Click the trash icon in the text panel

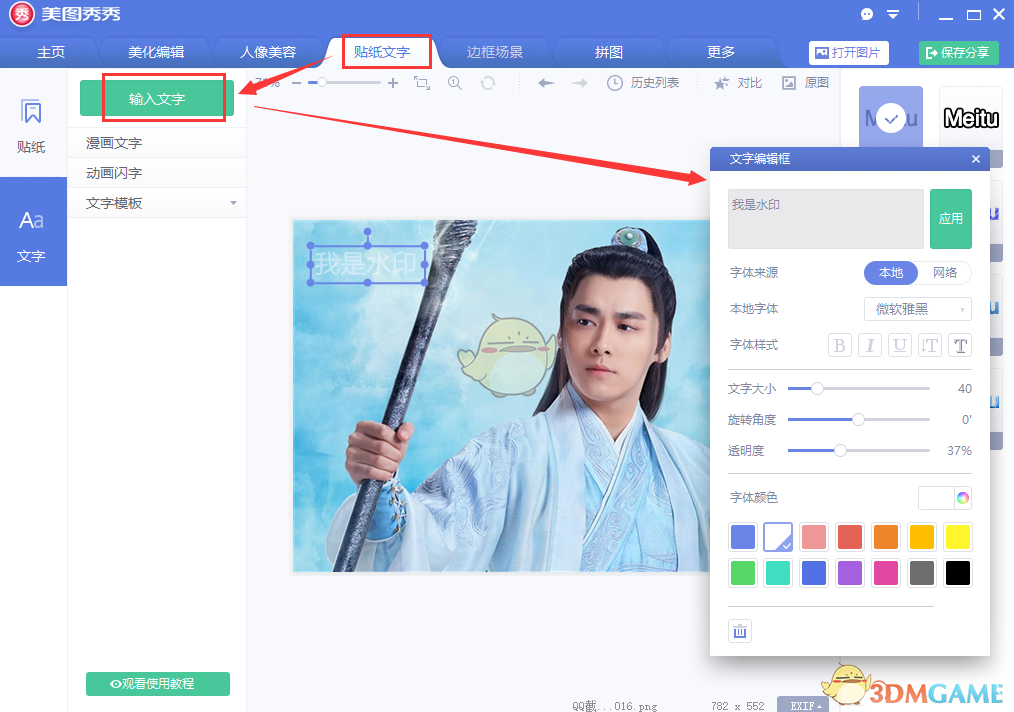point(740,631)
